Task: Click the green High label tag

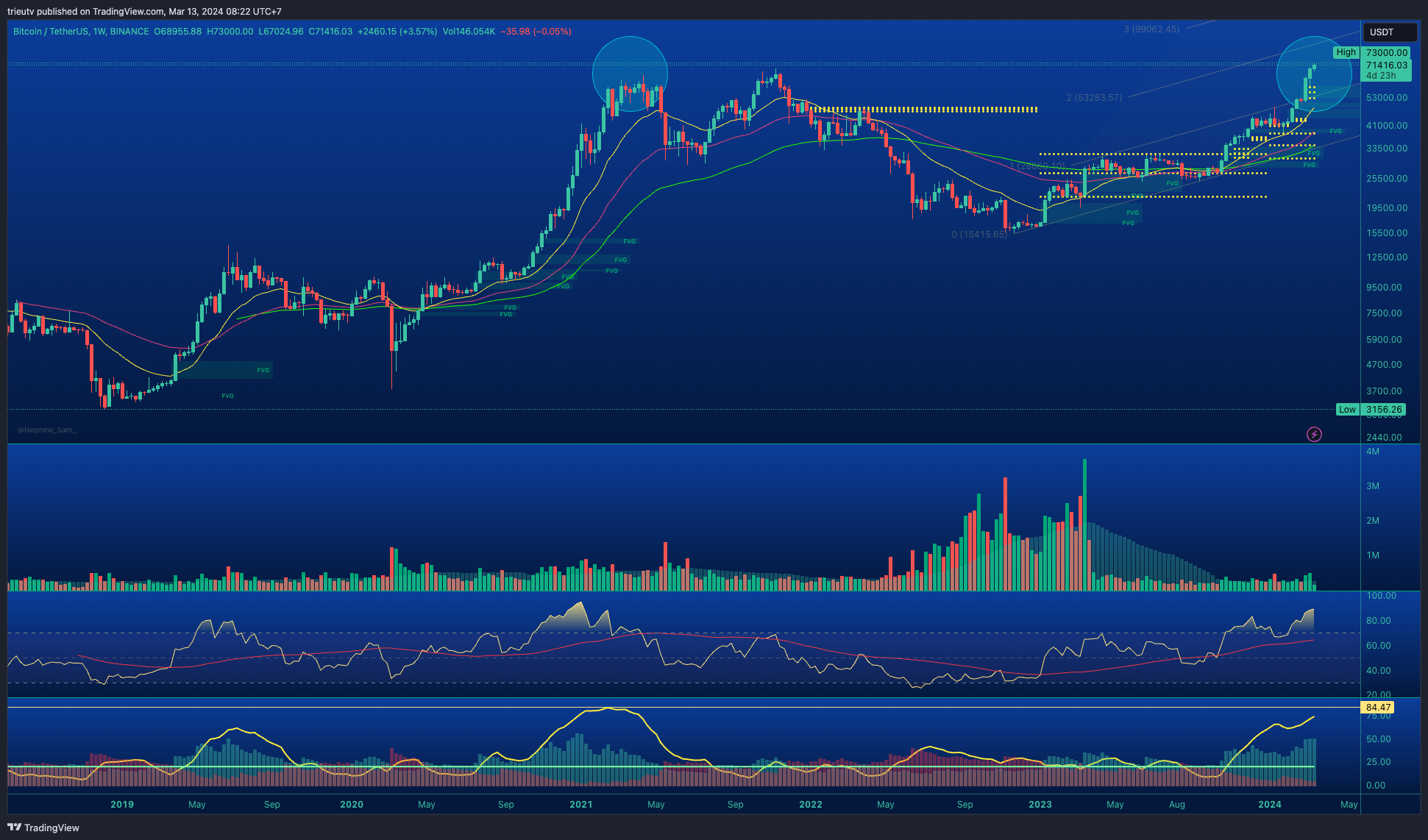Action: (1346, 52)
